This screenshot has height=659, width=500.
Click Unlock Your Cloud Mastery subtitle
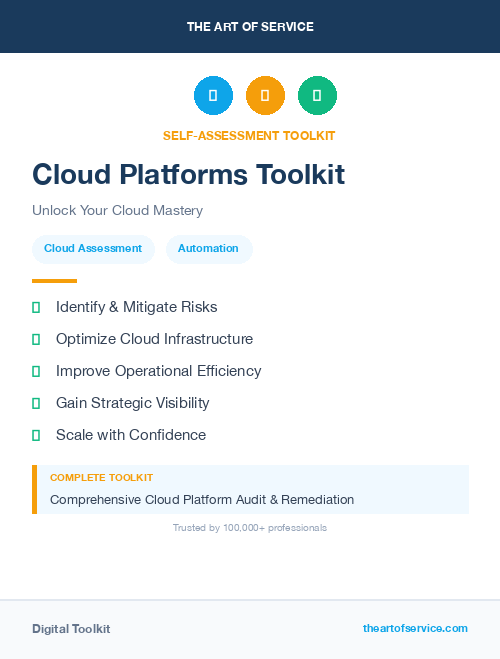point(118,210)
